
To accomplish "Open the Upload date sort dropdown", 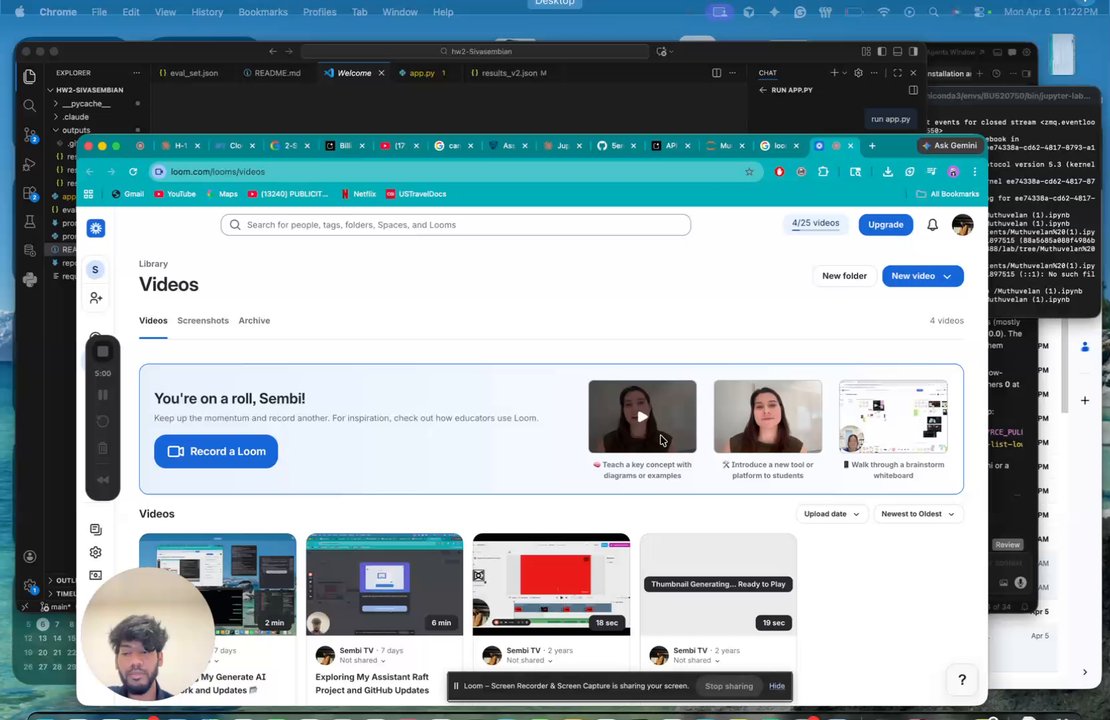I will (831, 514).
